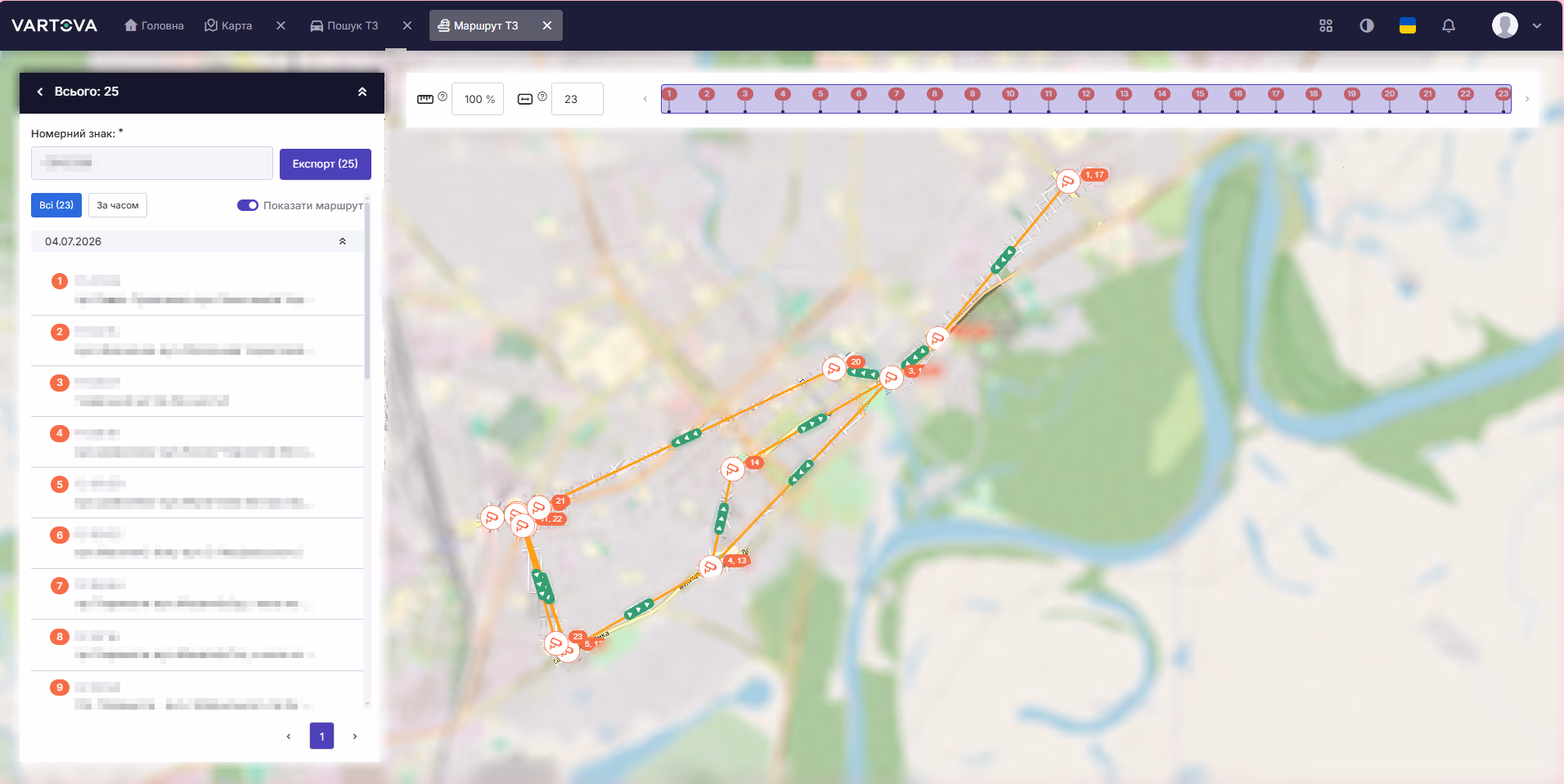Select list entry number 5
This screenshot has height=784, width=1564.
(197, 493)
